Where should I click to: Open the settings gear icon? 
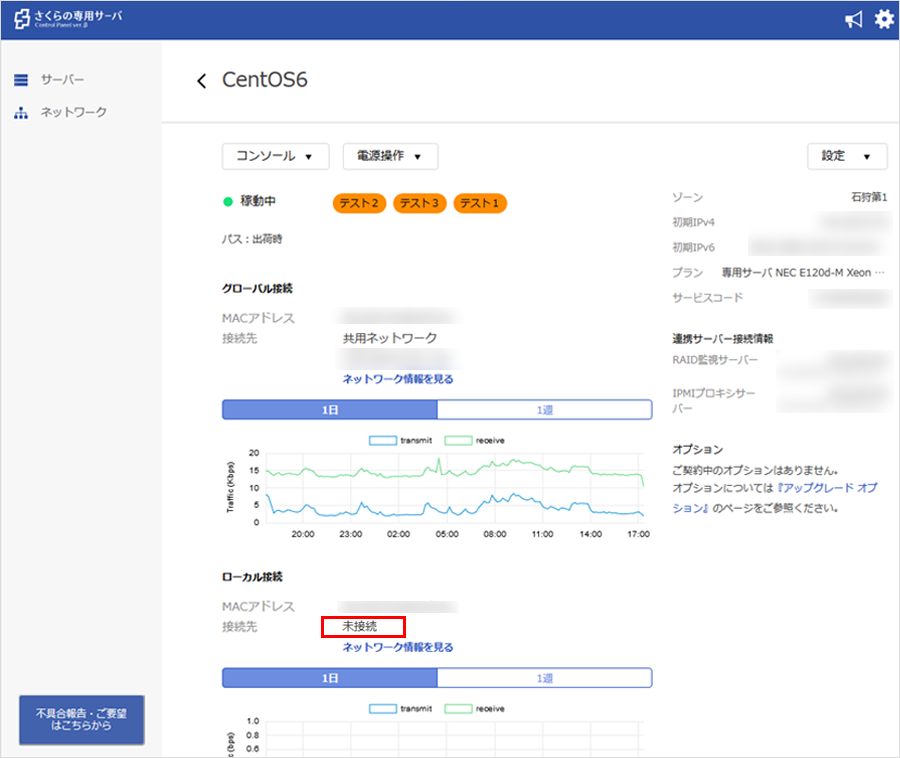pos(884,20)
